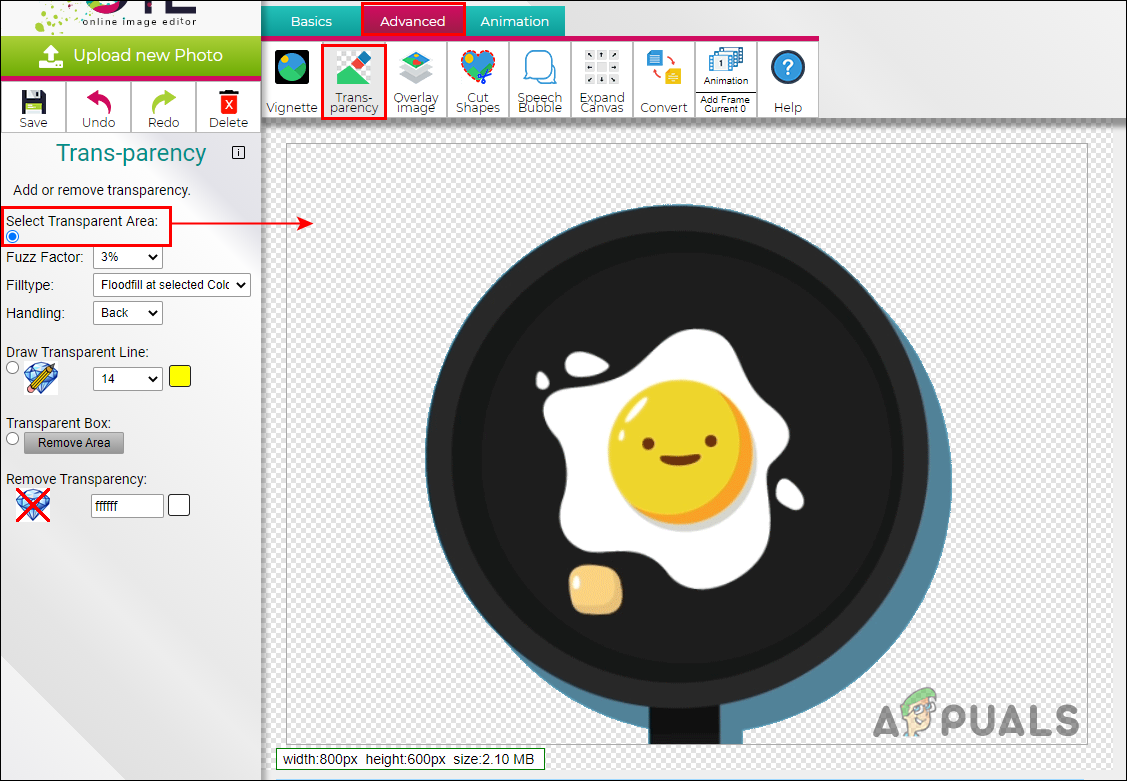The height and width of the screenshot is (781, 1127).
Task: Select the Transparent Box radio button
Action: pos(13,438)
